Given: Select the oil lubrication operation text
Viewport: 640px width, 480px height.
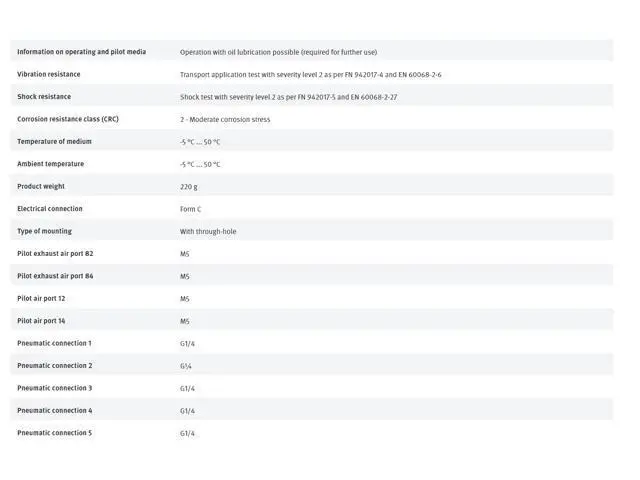Looking at the screenshot, I should point(278,52).
